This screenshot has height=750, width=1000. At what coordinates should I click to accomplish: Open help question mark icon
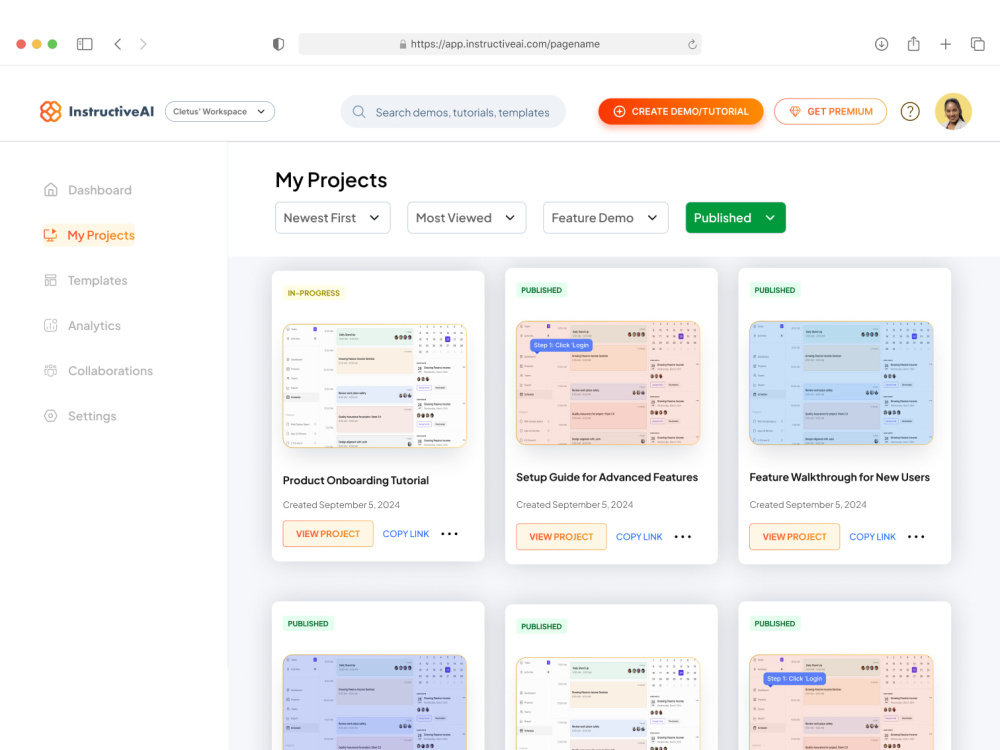tap(910, 112)
